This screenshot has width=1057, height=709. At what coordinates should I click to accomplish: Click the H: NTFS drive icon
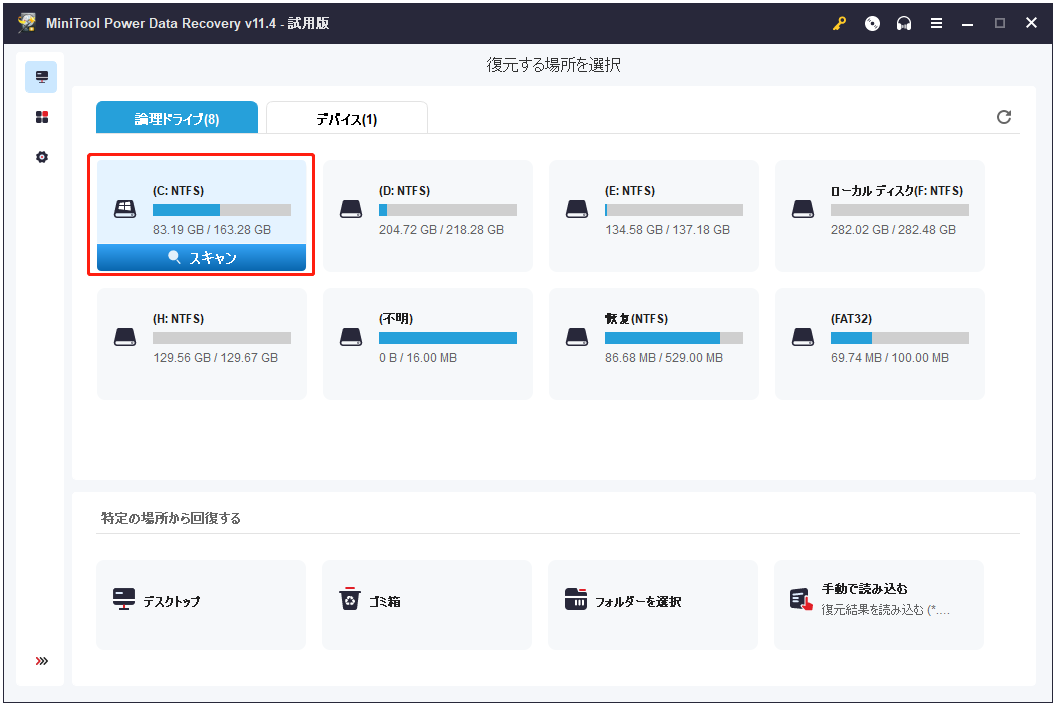coord(125,337)
